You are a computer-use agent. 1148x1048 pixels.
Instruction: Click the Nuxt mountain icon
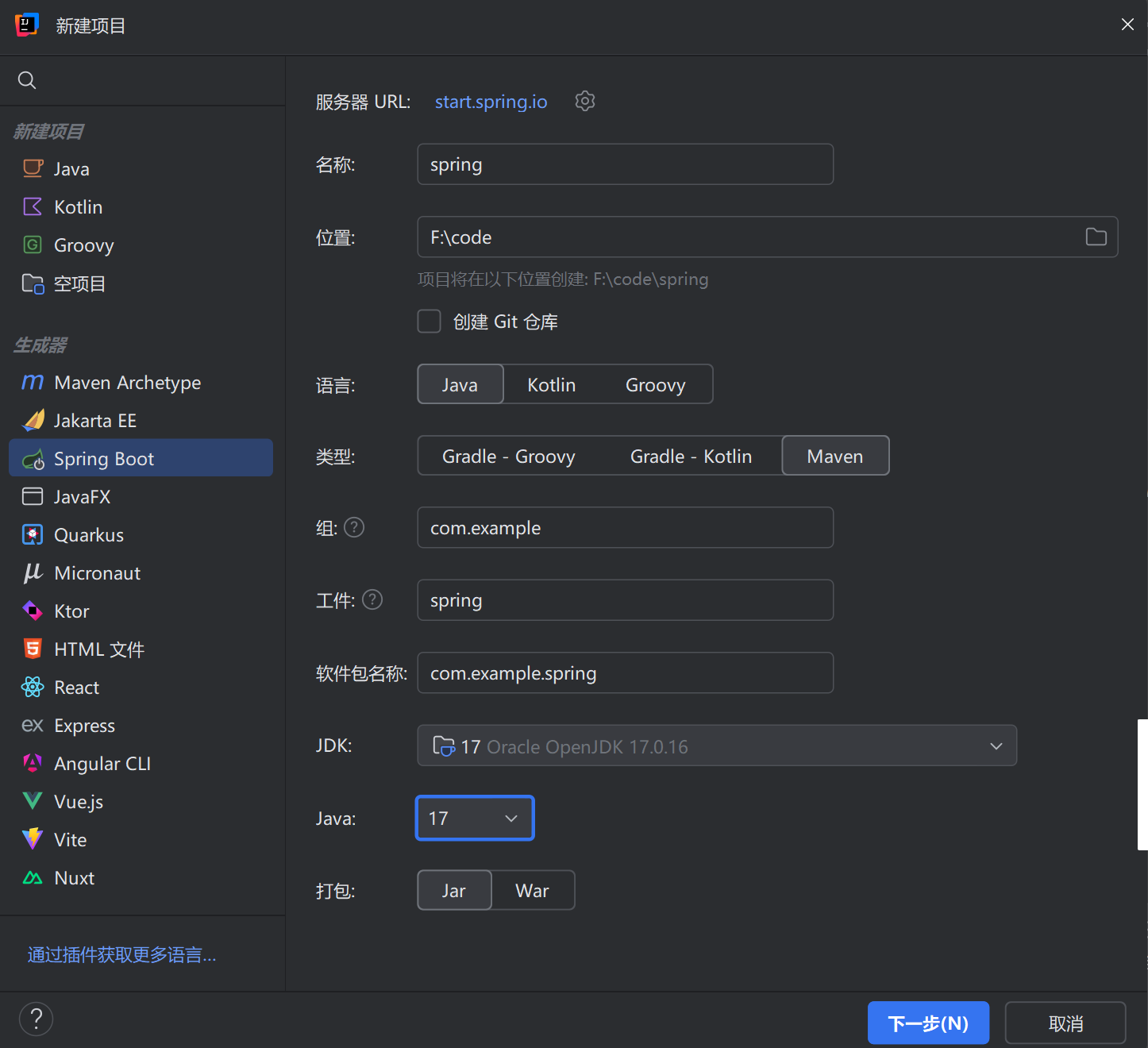click(33, 877)
